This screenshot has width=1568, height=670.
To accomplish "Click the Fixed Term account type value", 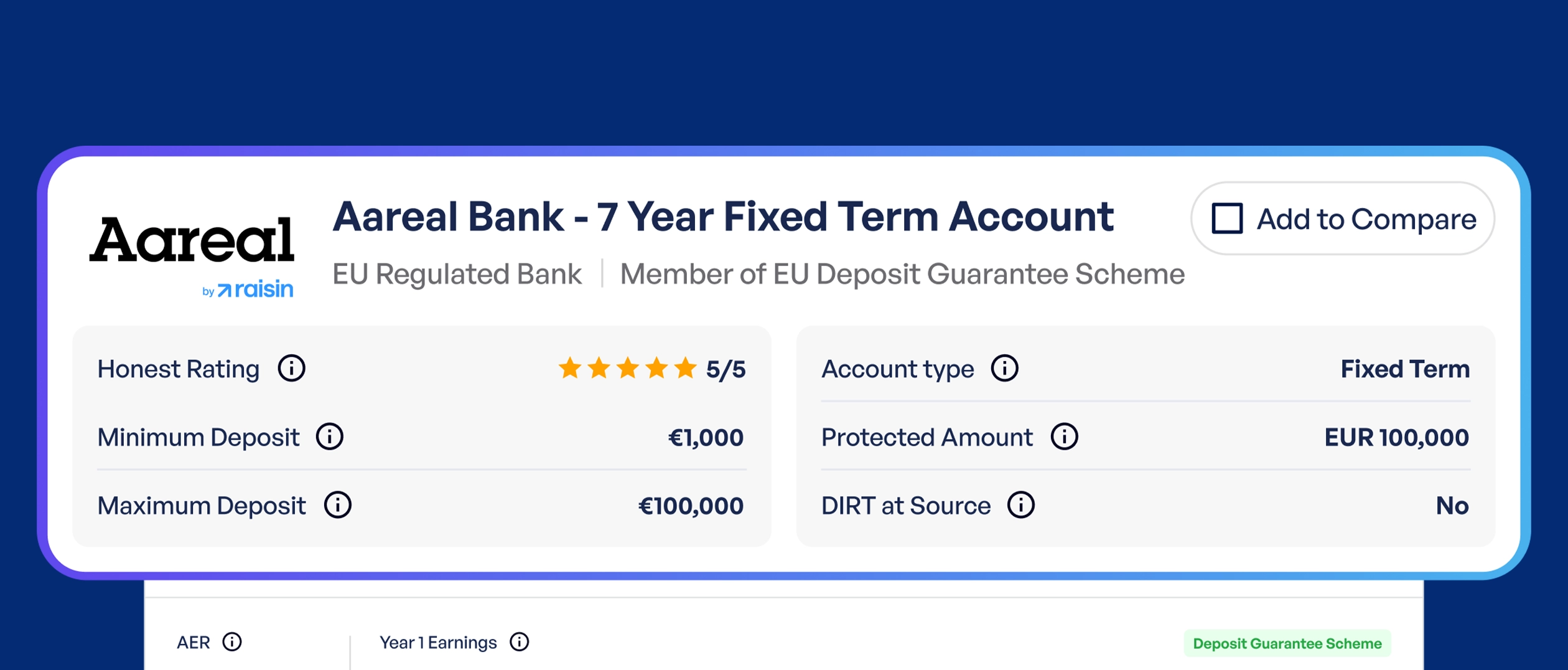I will pos(1404,369).
